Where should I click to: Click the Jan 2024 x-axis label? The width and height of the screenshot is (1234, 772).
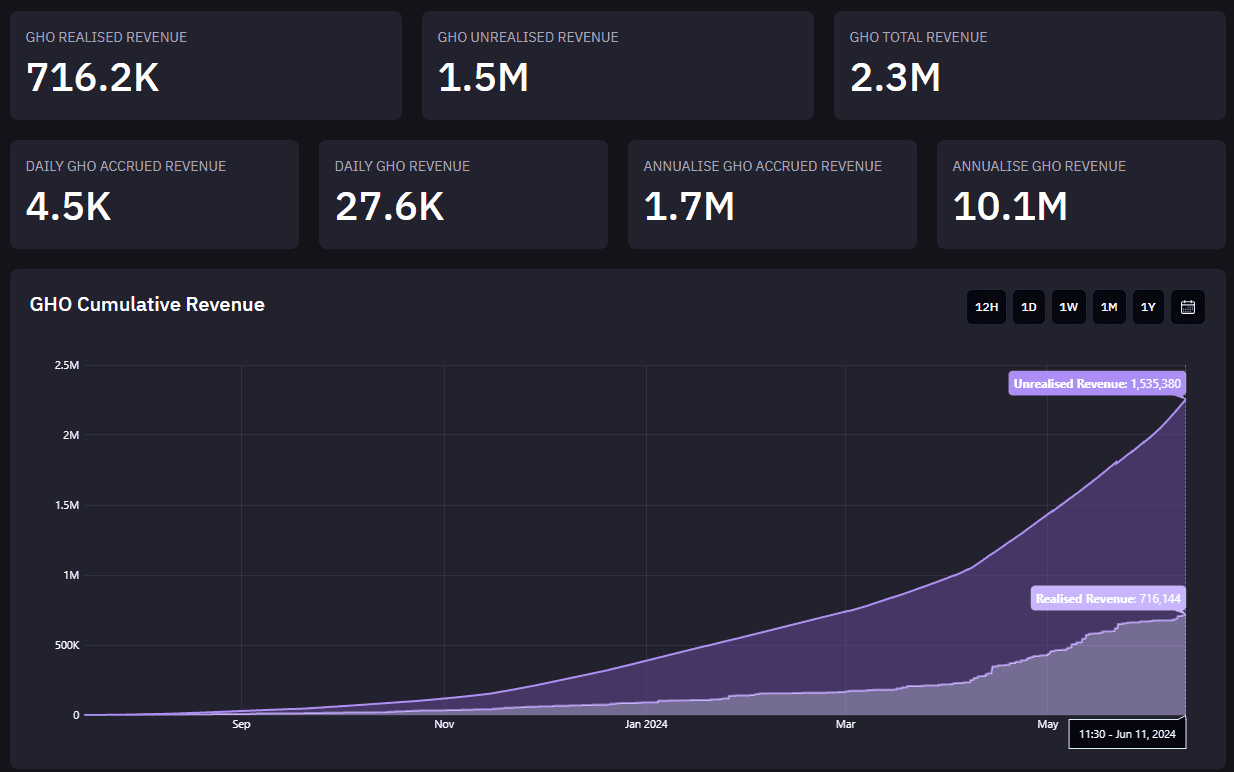coord(646,724)
